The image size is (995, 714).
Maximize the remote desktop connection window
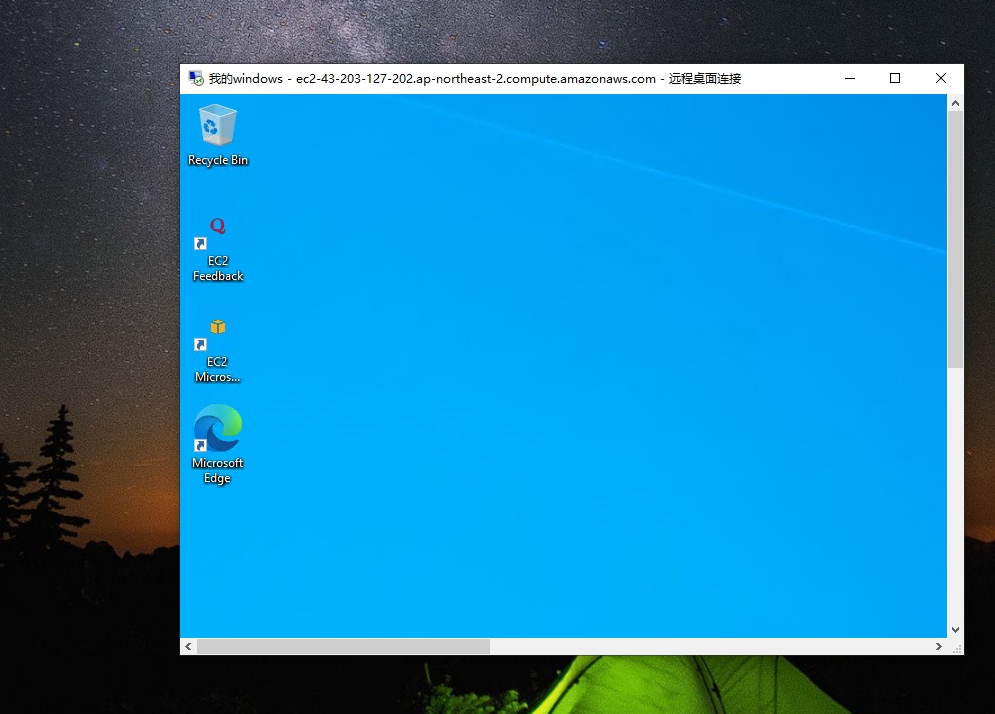[x=895, y=79]
